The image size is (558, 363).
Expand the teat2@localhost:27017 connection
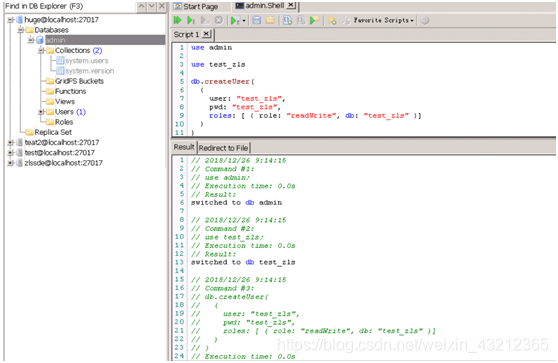pos(11,142)
